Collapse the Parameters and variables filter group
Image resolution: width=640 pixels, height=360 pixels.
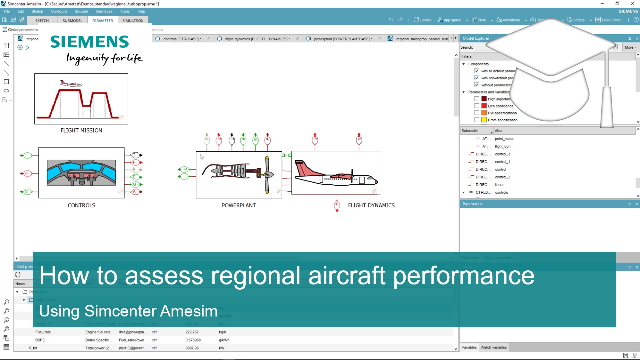pyautogui.click(x=464, y=92)
